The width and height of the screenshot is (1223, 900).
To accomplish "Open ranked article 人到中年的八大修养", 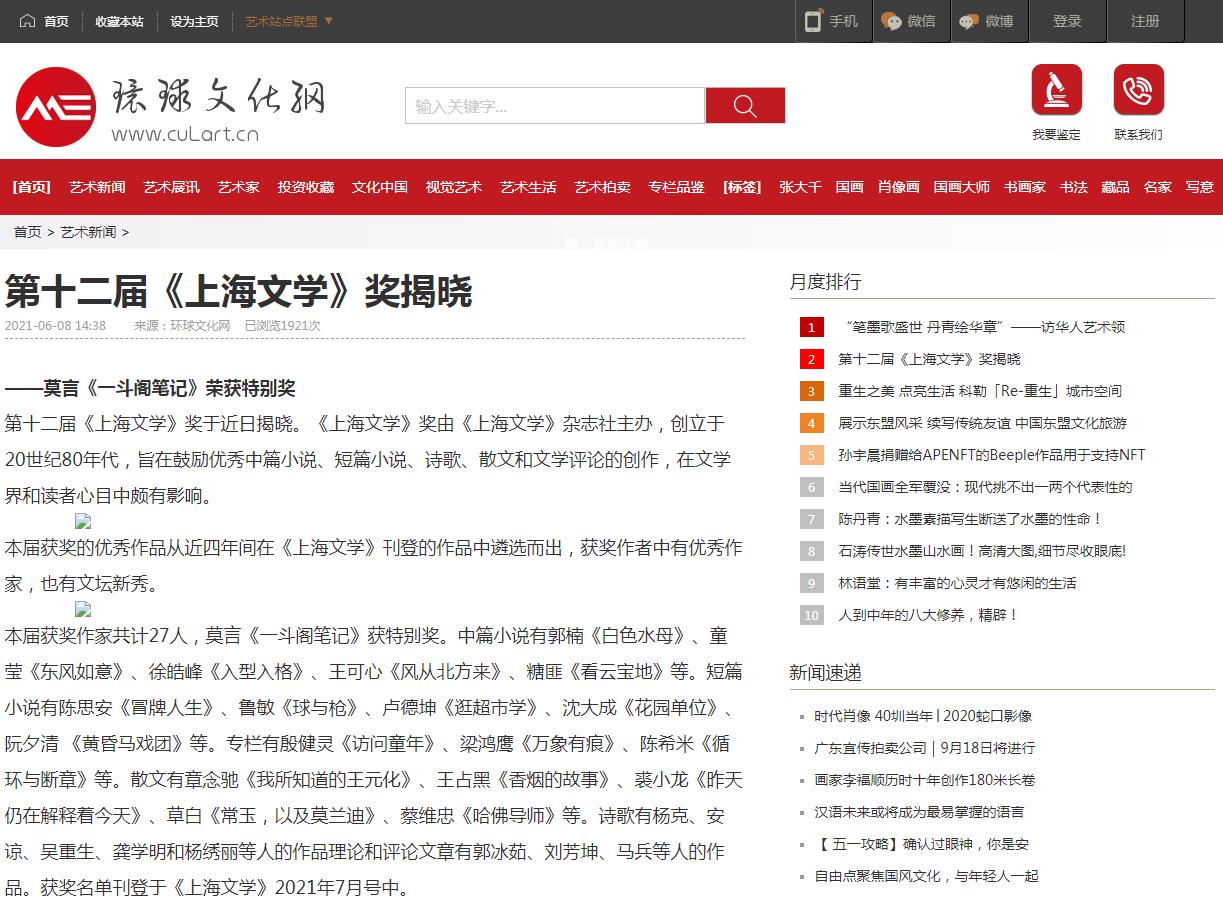I will [928, 615].
